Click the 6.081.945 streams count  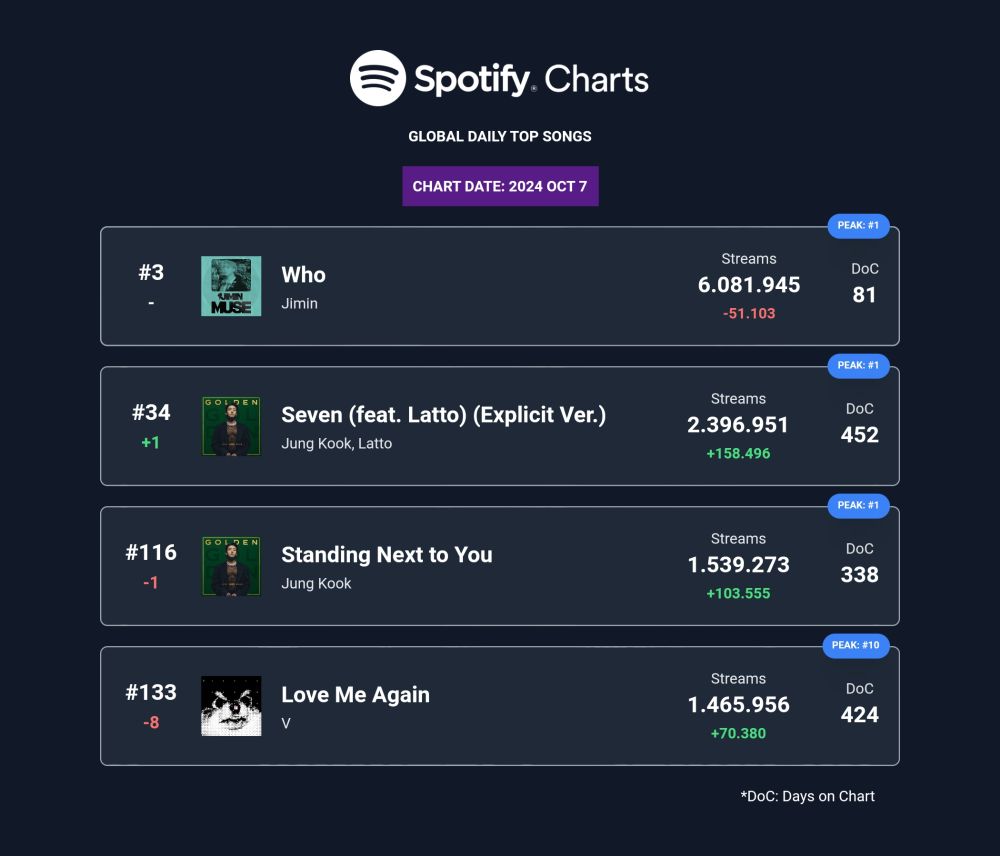point(749,285)
